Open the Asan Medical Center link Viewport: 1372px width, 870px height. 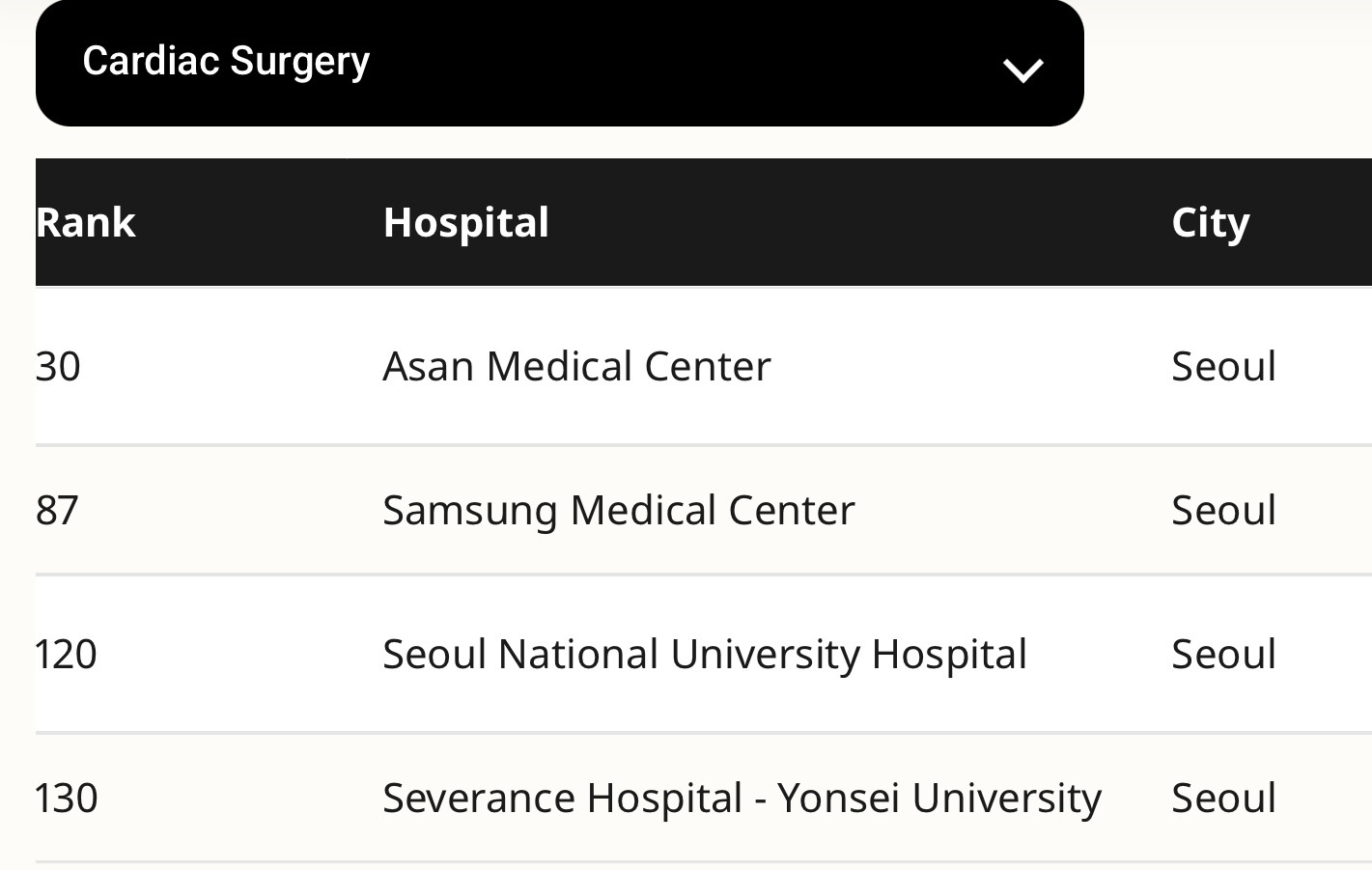[576, 367]
